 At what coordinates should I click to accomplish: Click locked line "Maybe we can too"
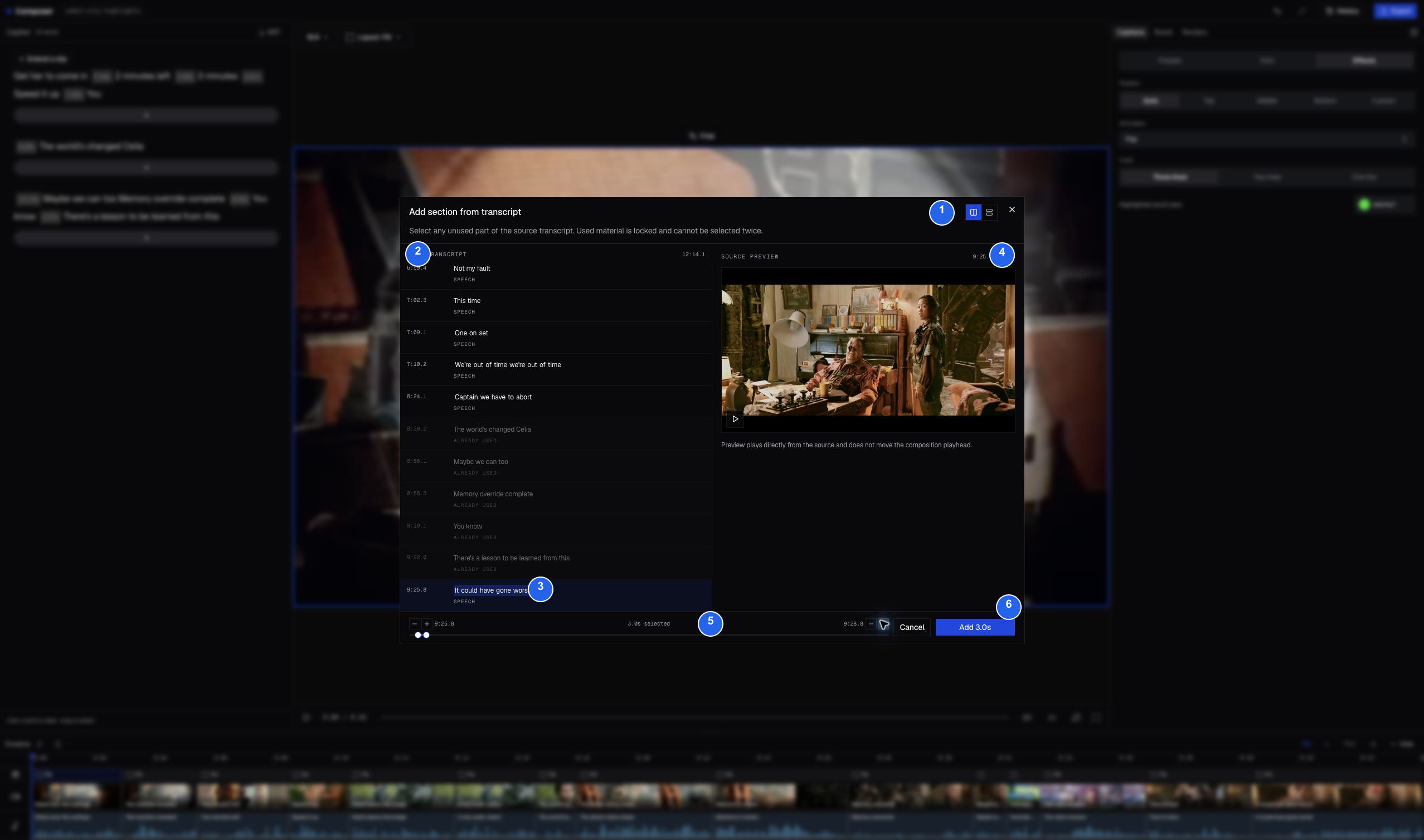coord(556,466)
